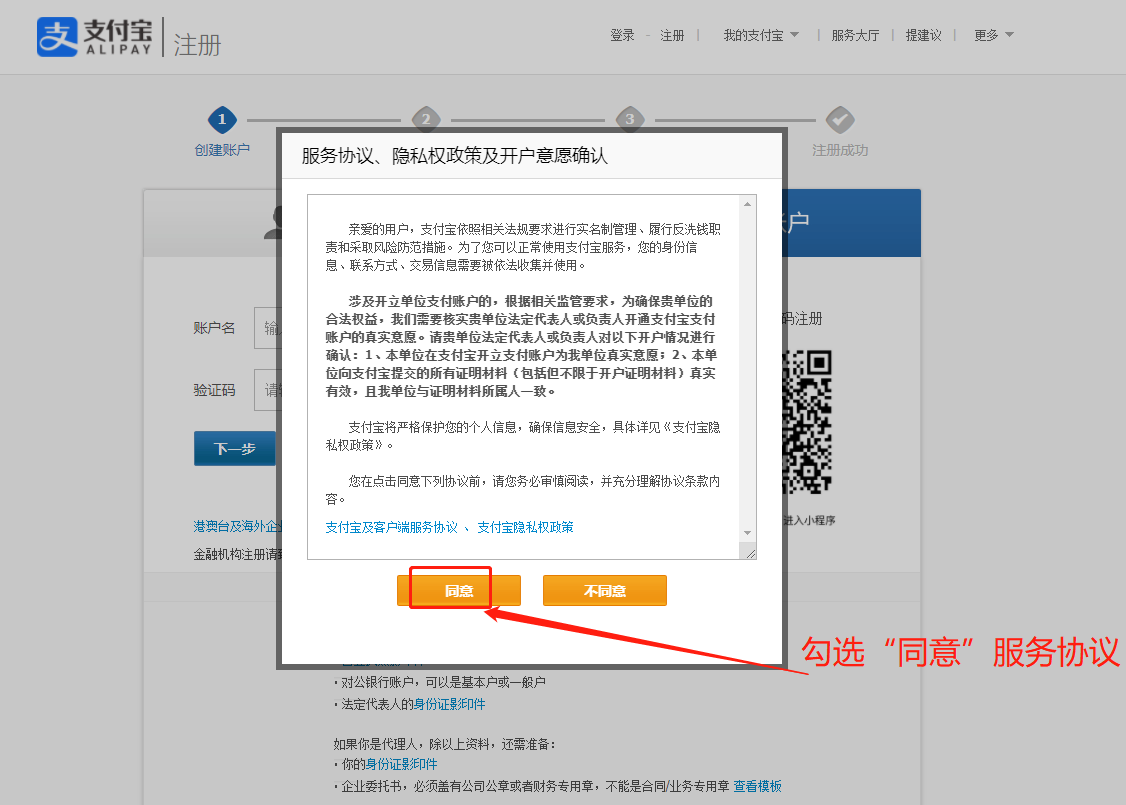Click the 账户名 input field
Viewport: 1126px width, 805px height.
[x=268, y=328]
